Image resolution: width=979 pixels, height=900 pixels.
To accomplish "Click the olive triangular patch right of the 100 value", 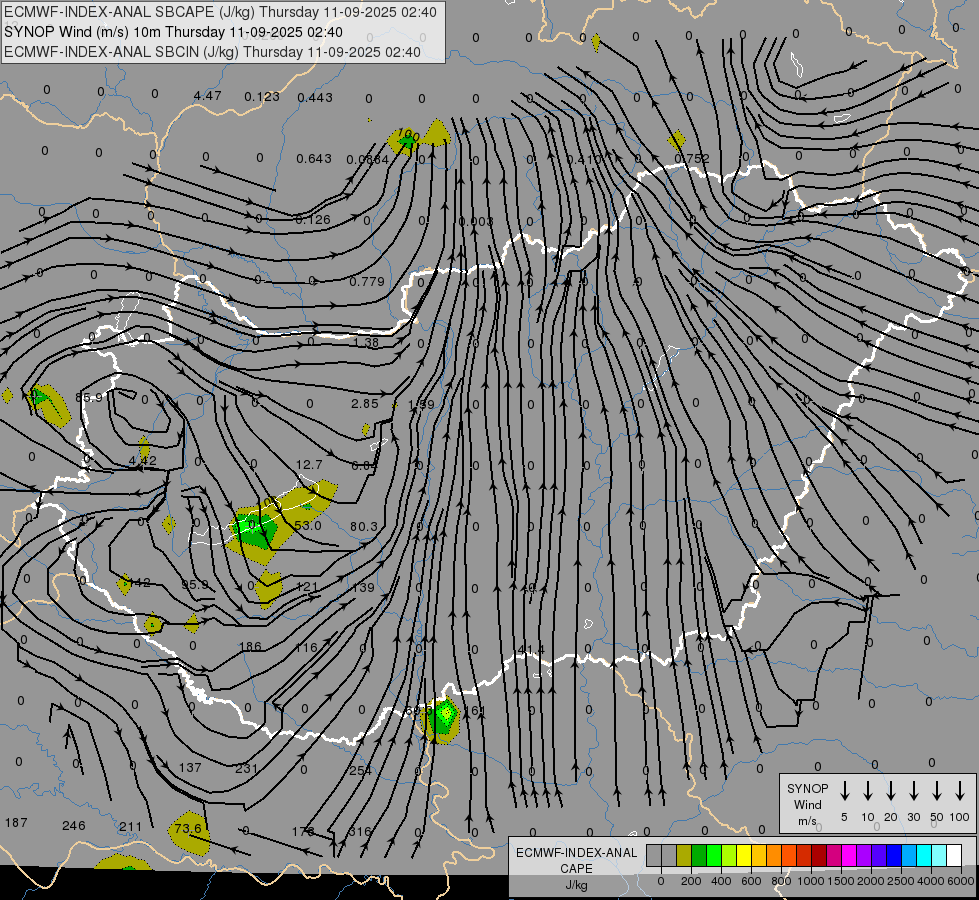I will [437, 134].
